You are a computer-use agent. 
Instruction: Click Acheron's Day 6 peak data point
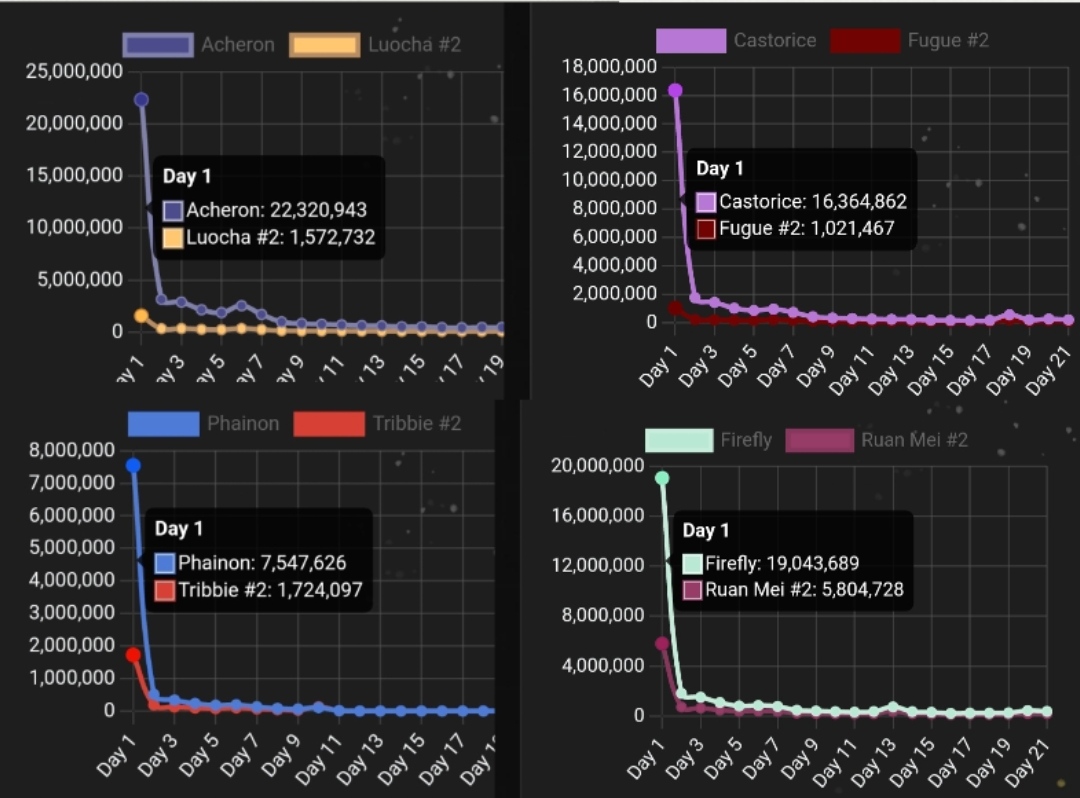tap(242, 305)
